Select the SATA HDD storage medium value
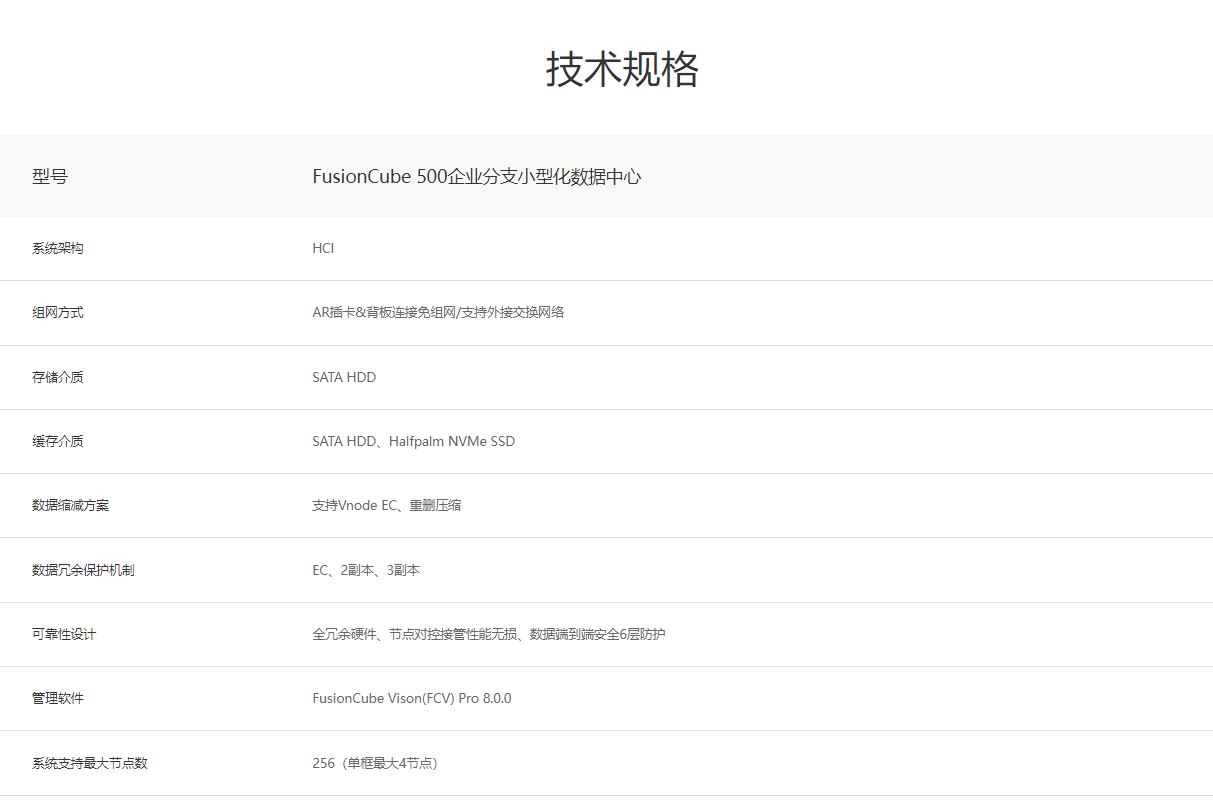This screenshot has width=1213, height=802. point(344,377)
